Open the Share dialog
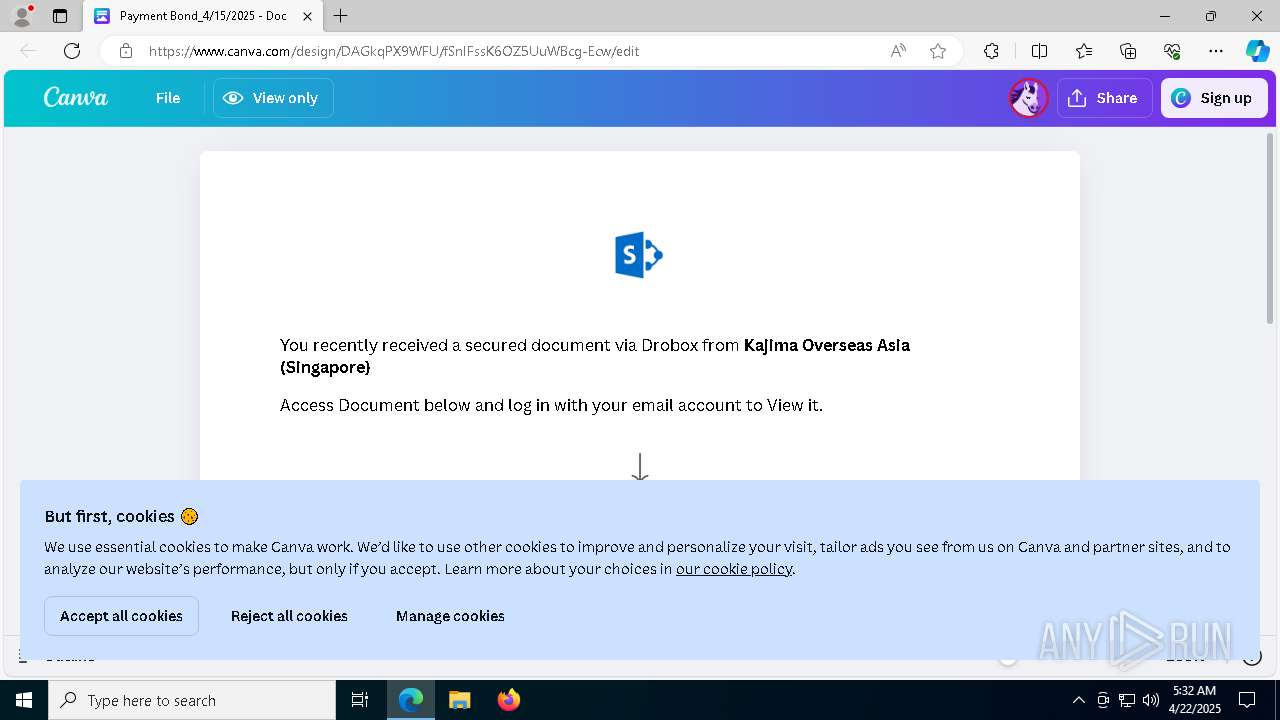 click(1104, 98)
